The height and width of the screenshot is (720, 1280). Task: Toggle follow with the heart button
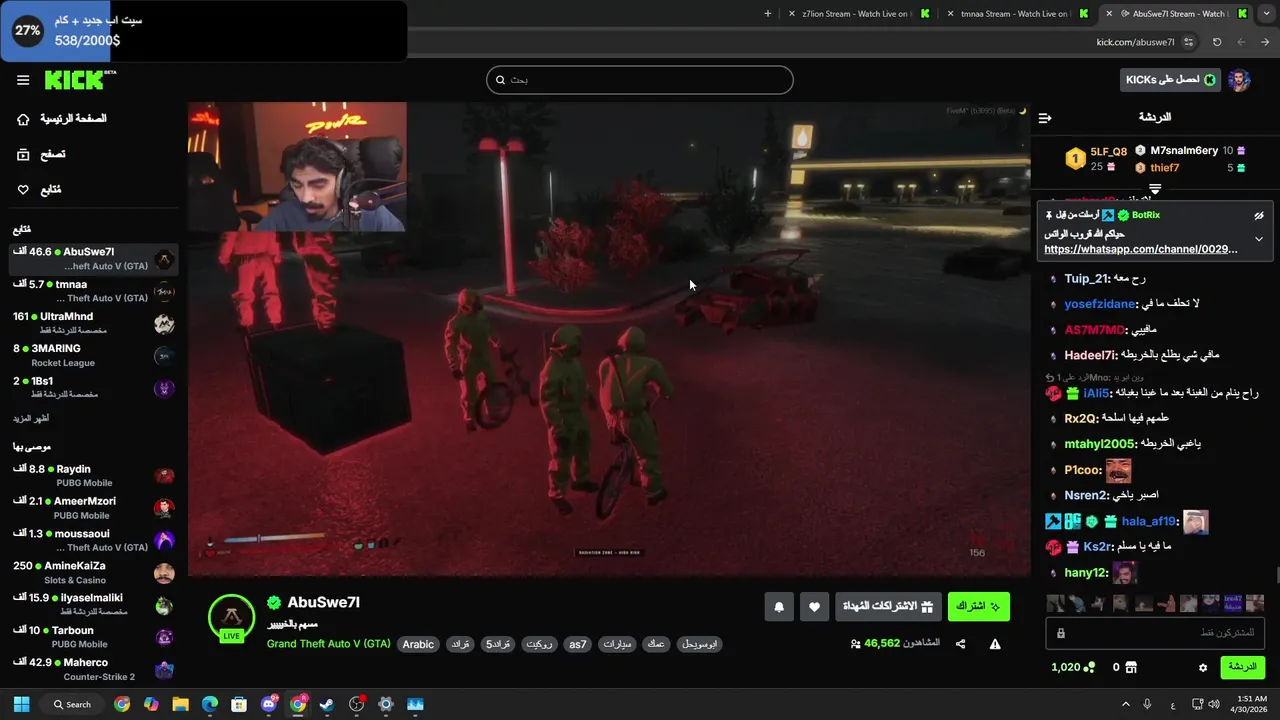814,607
